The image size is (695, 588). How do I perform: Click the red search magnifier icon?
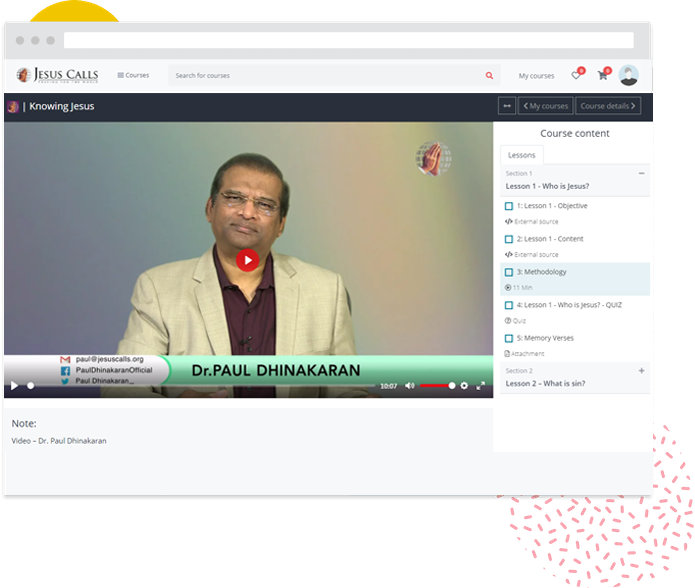pyautogui.click(x=489, y=76)
